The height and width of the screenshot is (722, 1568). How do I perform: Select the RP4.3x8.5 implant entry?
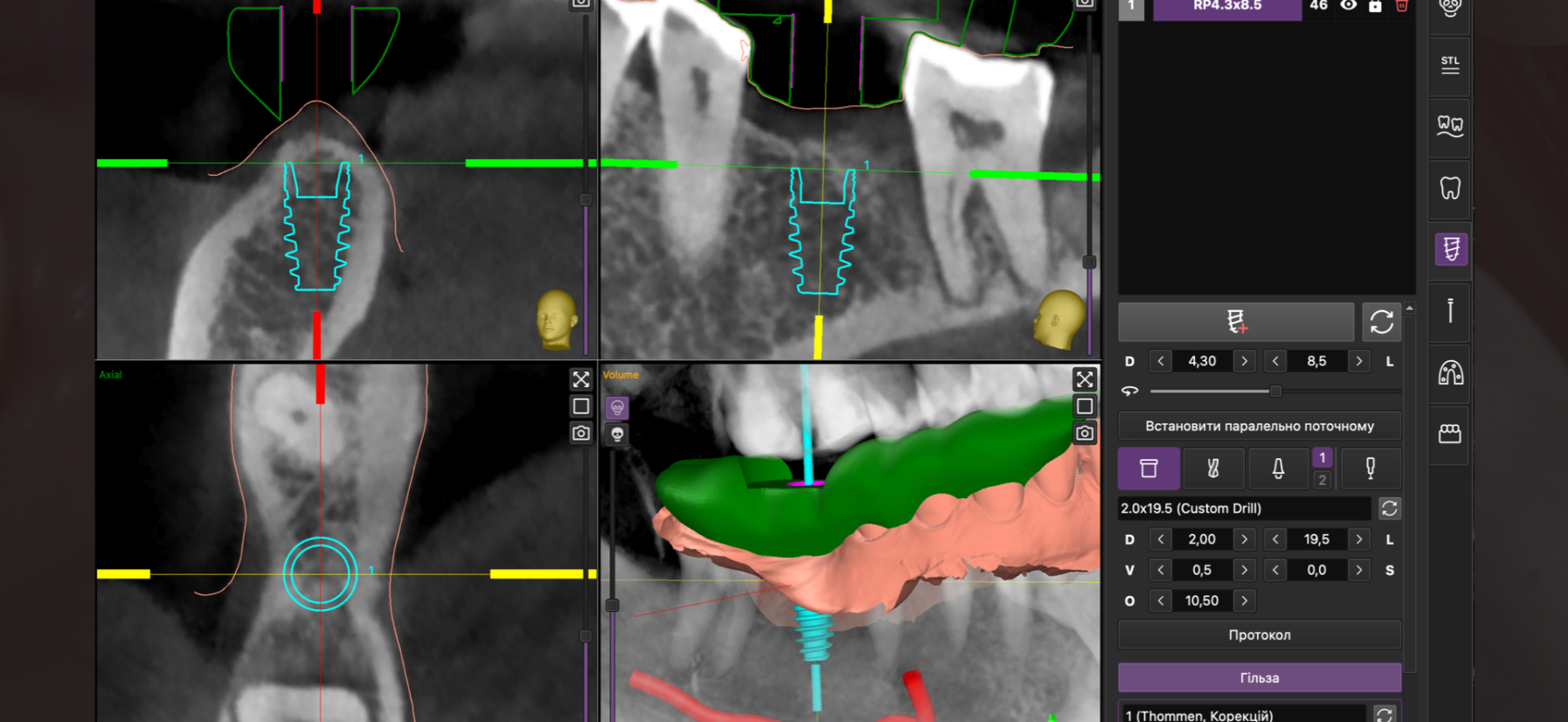1227,7
